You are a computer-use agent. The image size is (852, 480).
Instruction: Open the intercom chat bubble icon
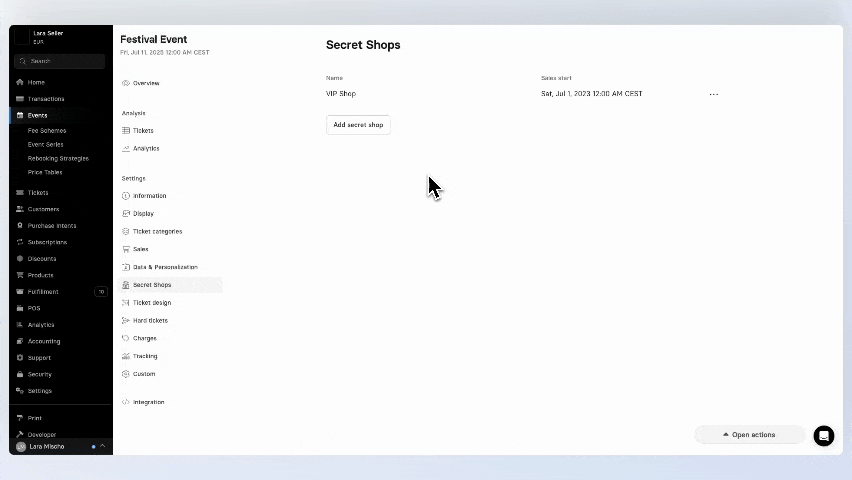823,435
